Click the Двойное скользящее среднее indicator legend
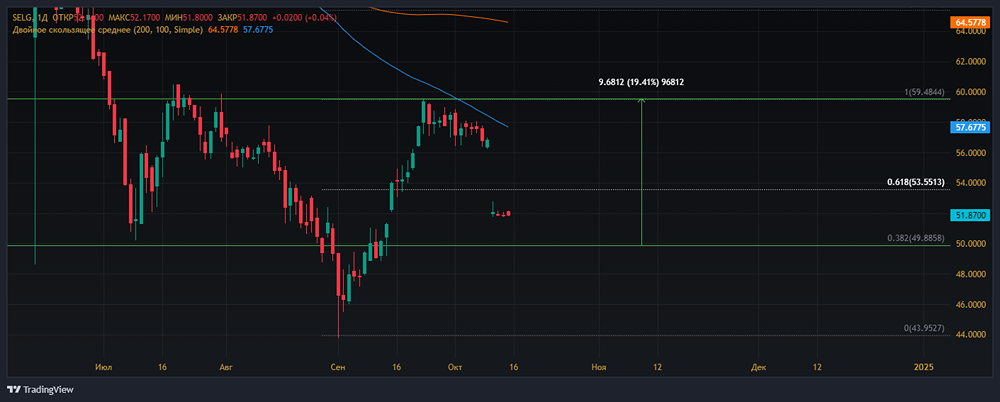The height and width of the screenshot is (402, 1000). [108, 29]
